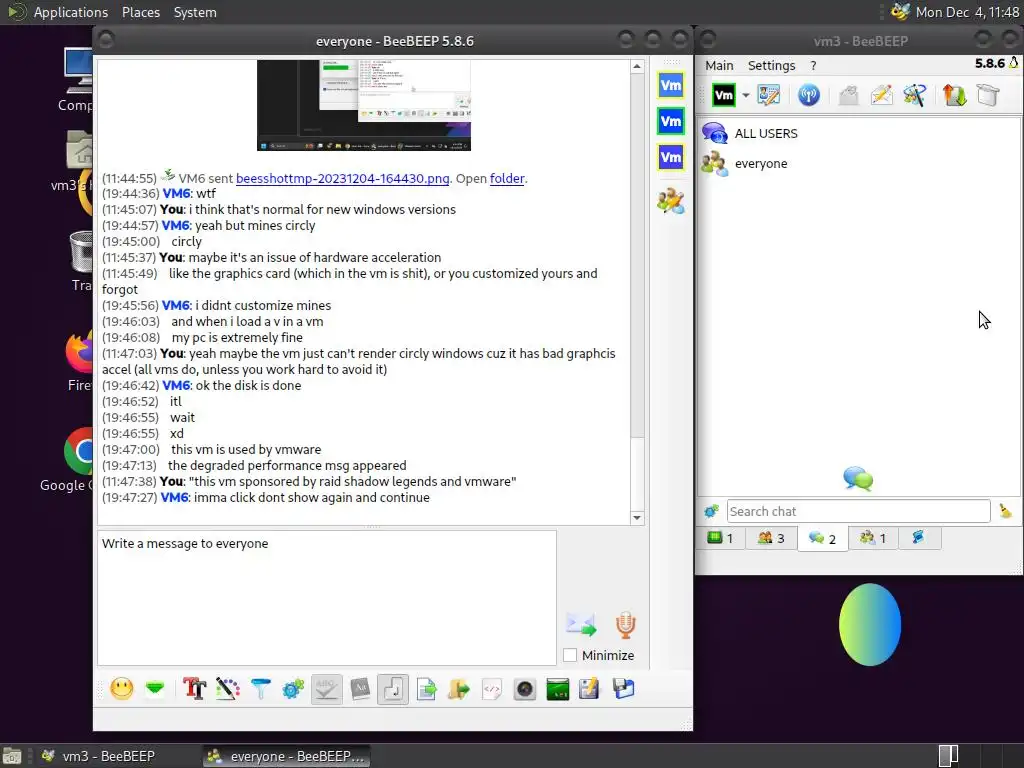1024x768 pixels.
Task: Click the show desktop icon in bottom panel
Action: [x=12, y=757]
